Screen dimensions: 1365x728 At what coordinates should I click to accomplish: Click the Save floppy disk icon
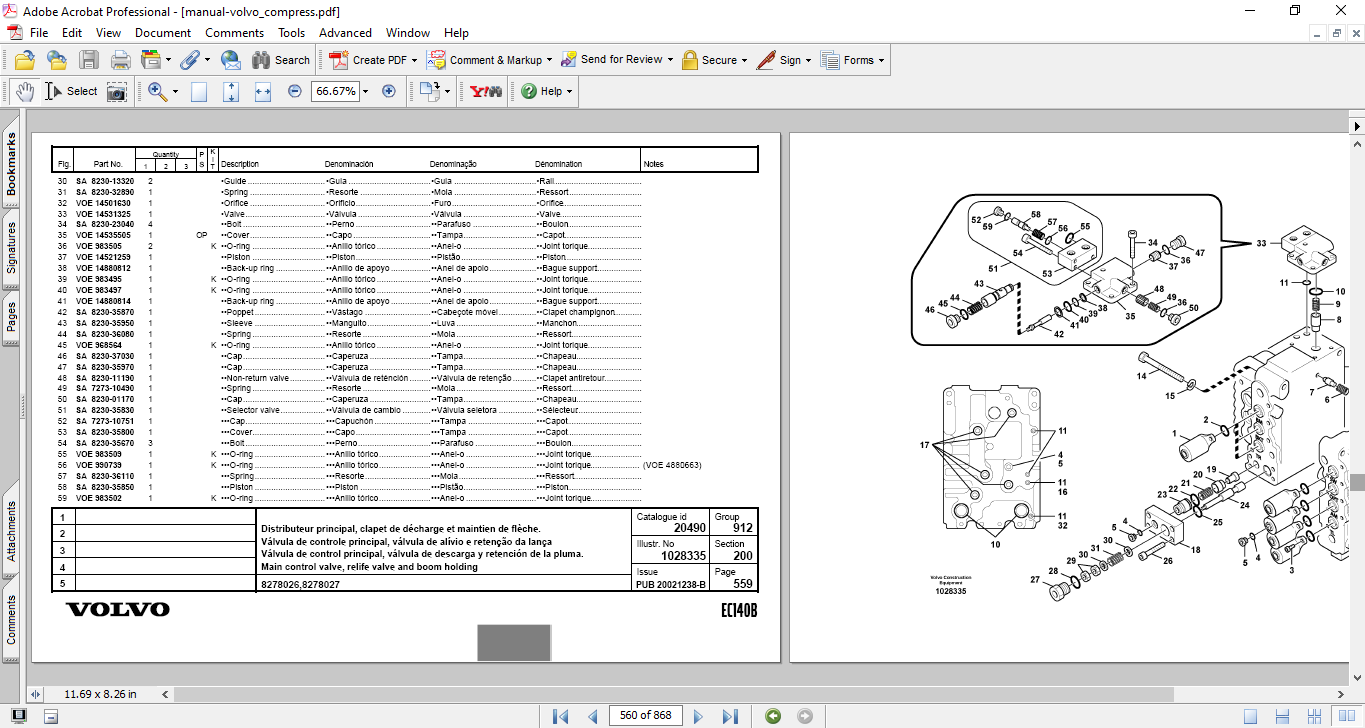pos(89,60)
